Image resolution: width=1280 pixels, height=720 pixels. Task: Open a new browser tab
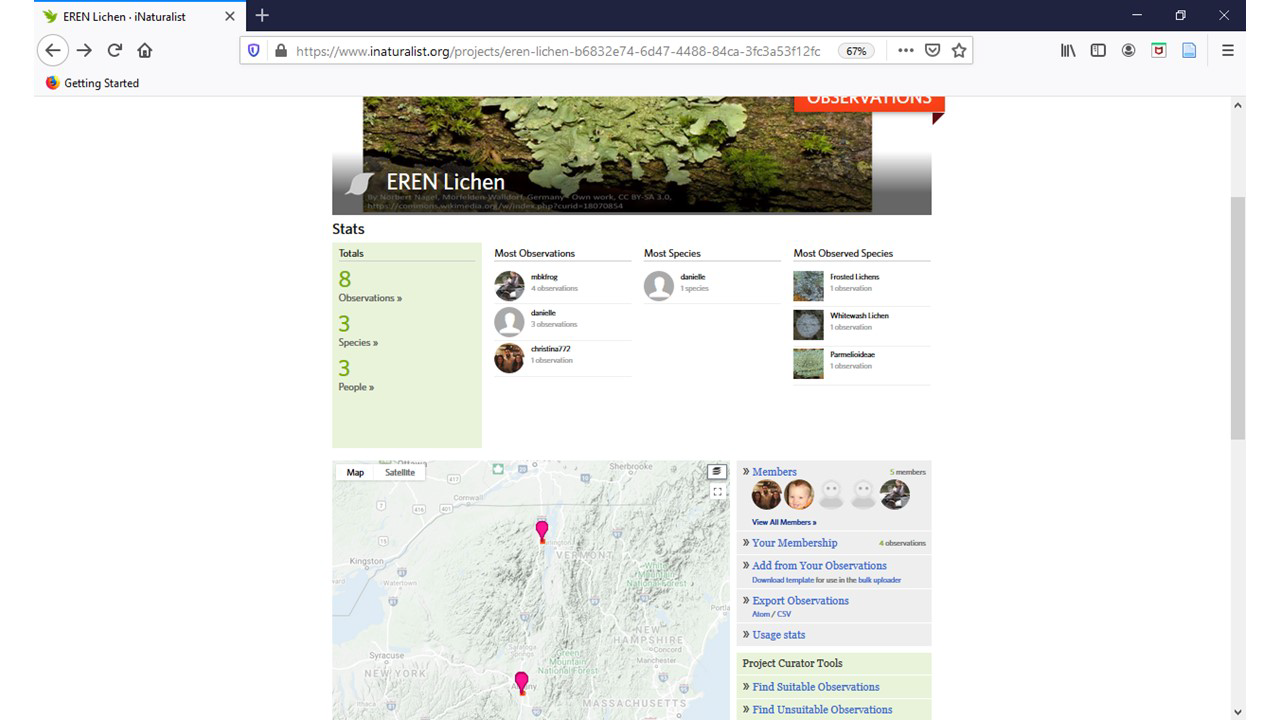(x=262, y=16)
